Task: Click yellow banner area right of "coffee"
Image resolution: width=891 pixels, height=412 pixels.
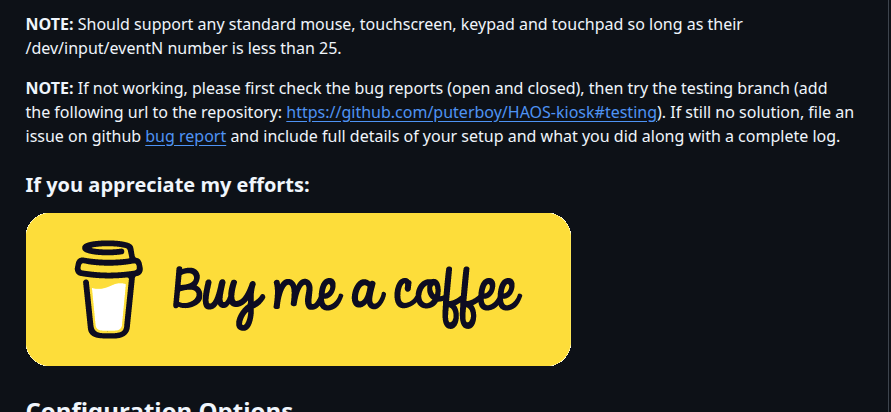Action: 546,290
